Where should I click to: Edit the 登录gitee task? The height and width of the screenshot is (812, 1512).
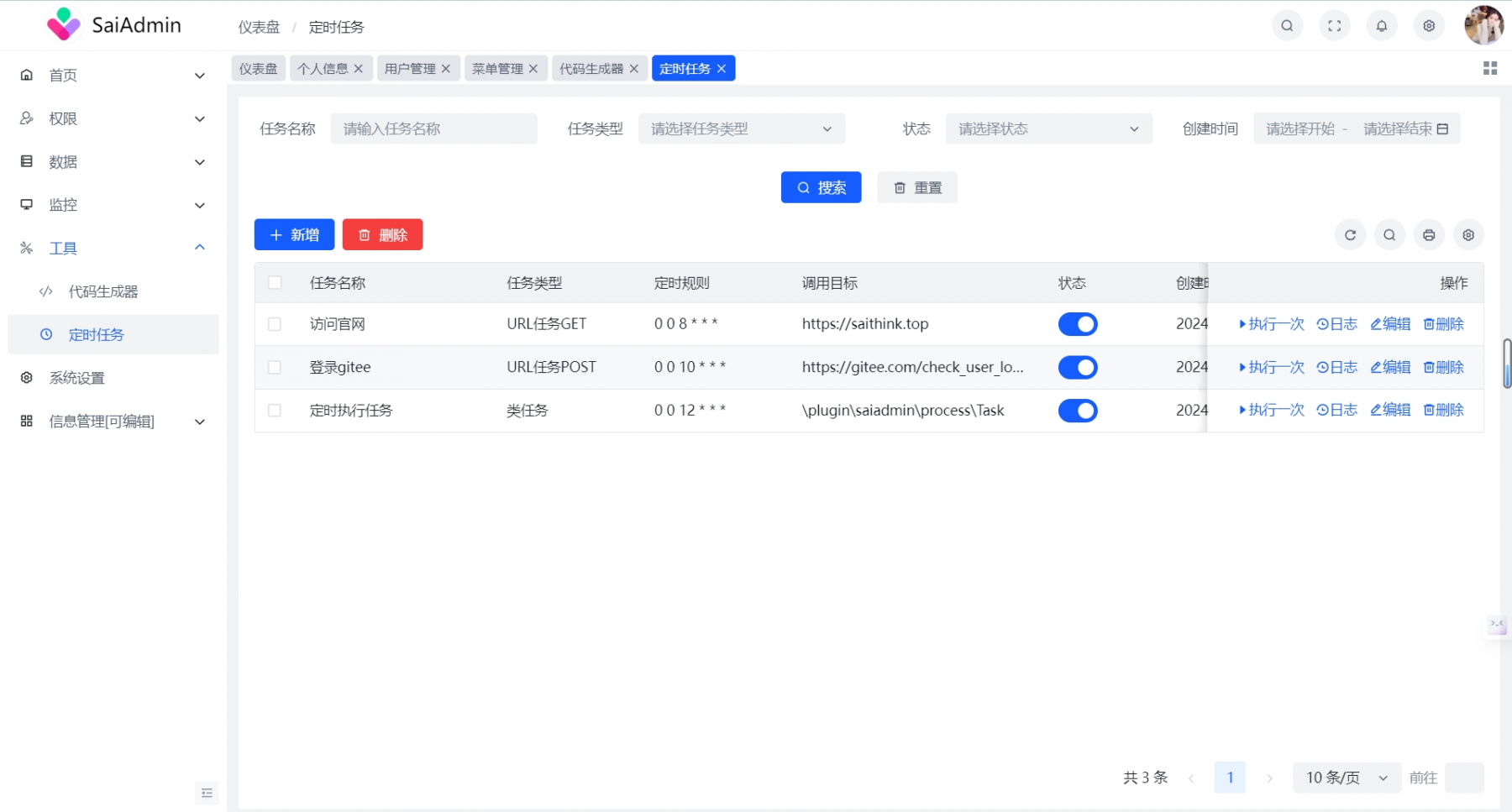(x=1390, y=367)
